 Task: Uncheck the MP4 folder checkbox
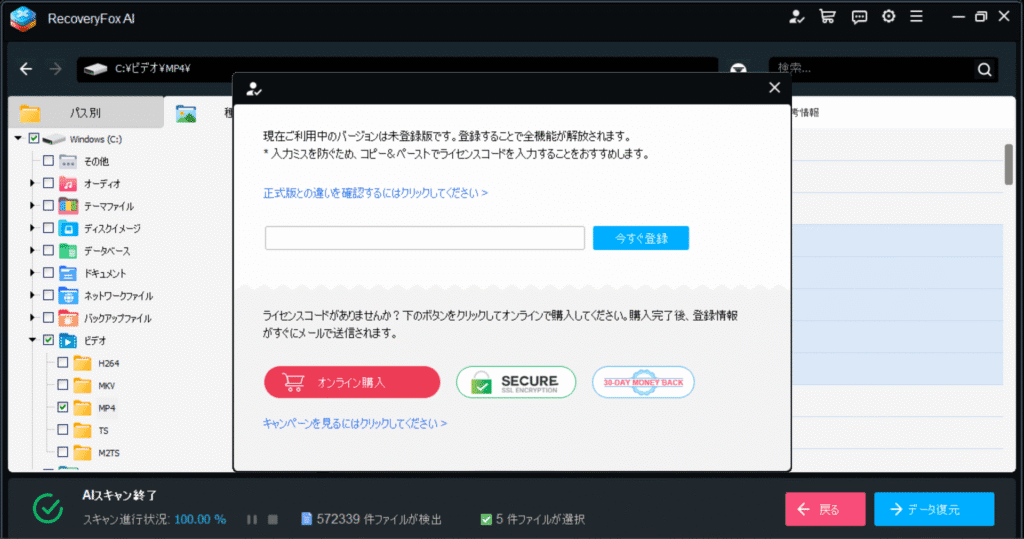click(x=63, y=407)
